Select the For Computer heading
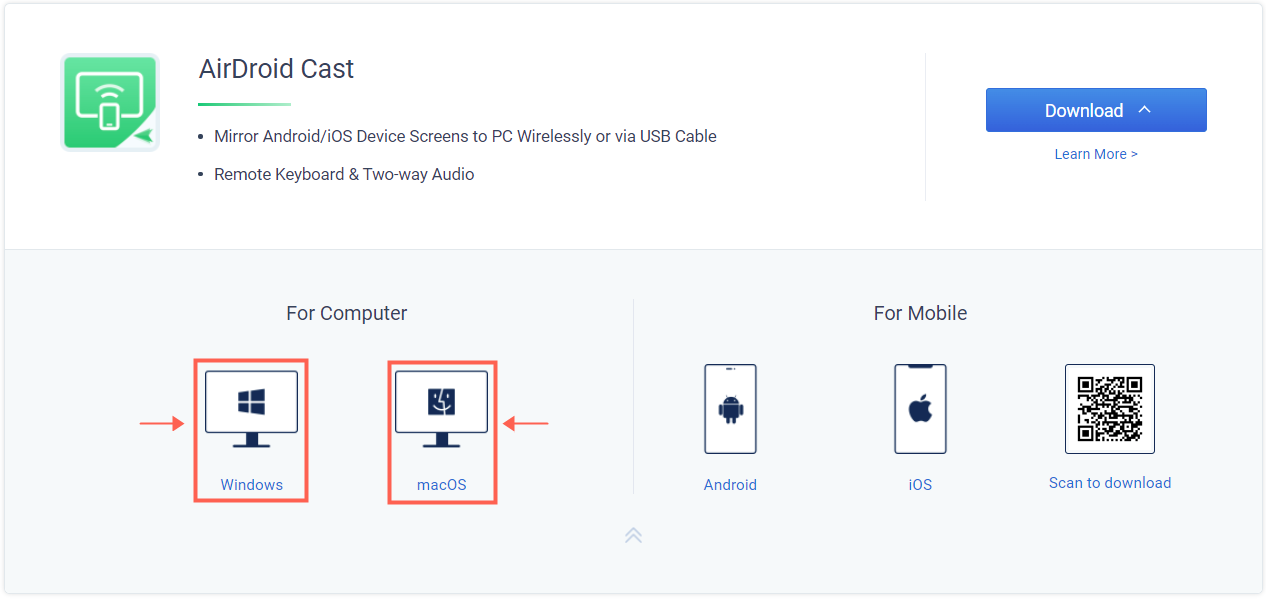This screenshot has height=600, width=1266. [347, 313]
